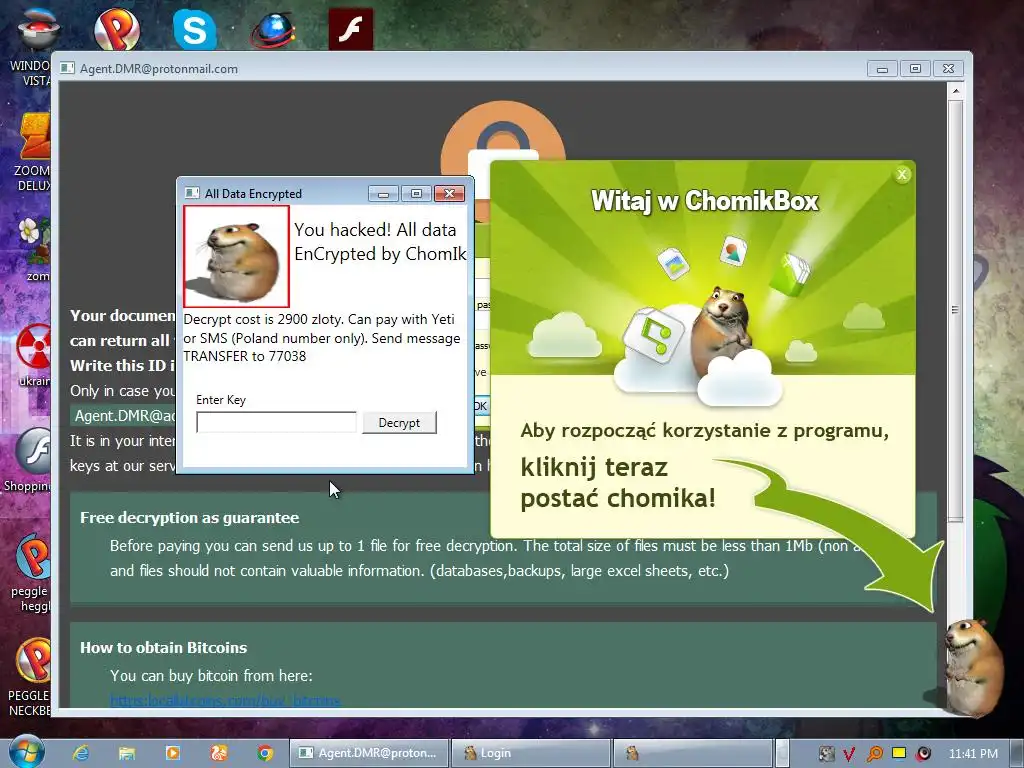Click 'kliknij teraz postać chomika!' text

[618, 483]
